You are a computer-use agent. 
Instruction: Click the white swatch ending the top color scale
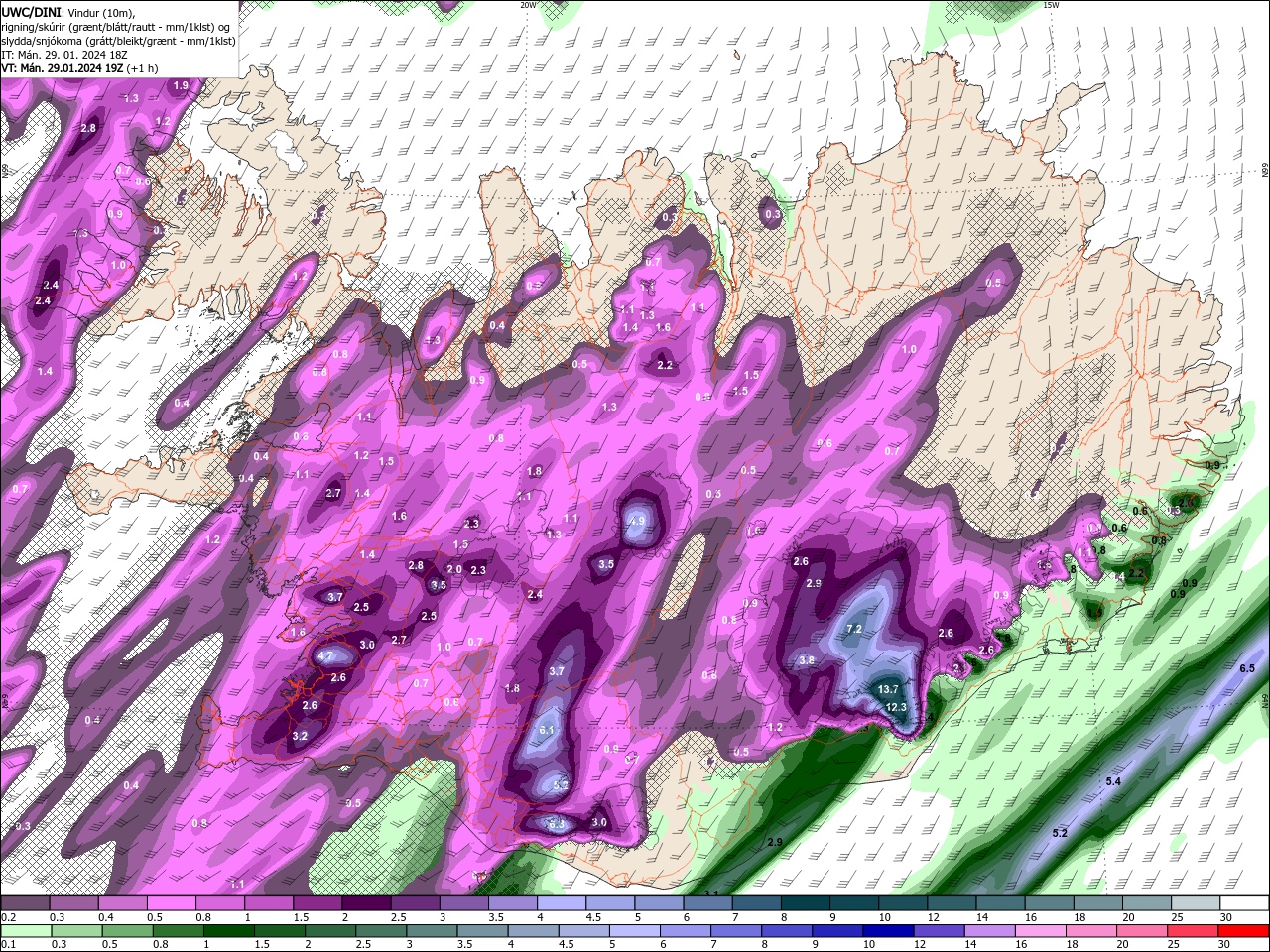[1245, 903]
